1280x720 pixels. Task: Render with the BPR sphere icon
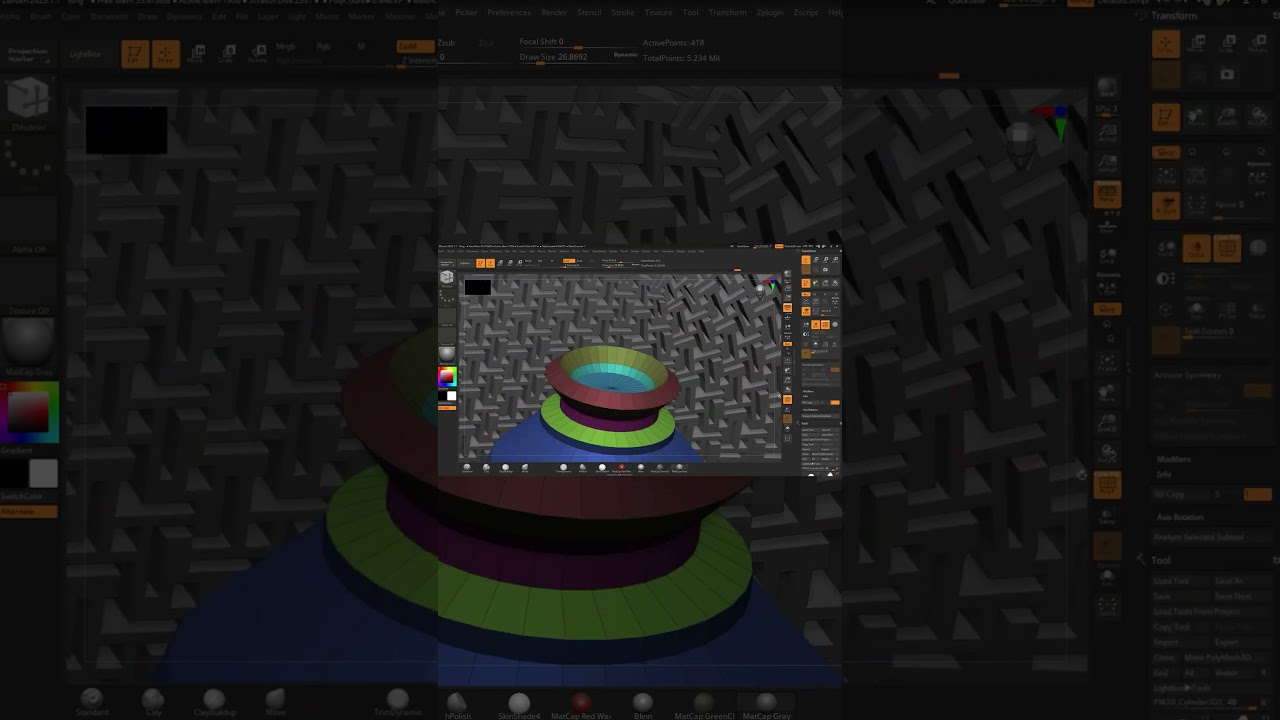pos(1107,88)
